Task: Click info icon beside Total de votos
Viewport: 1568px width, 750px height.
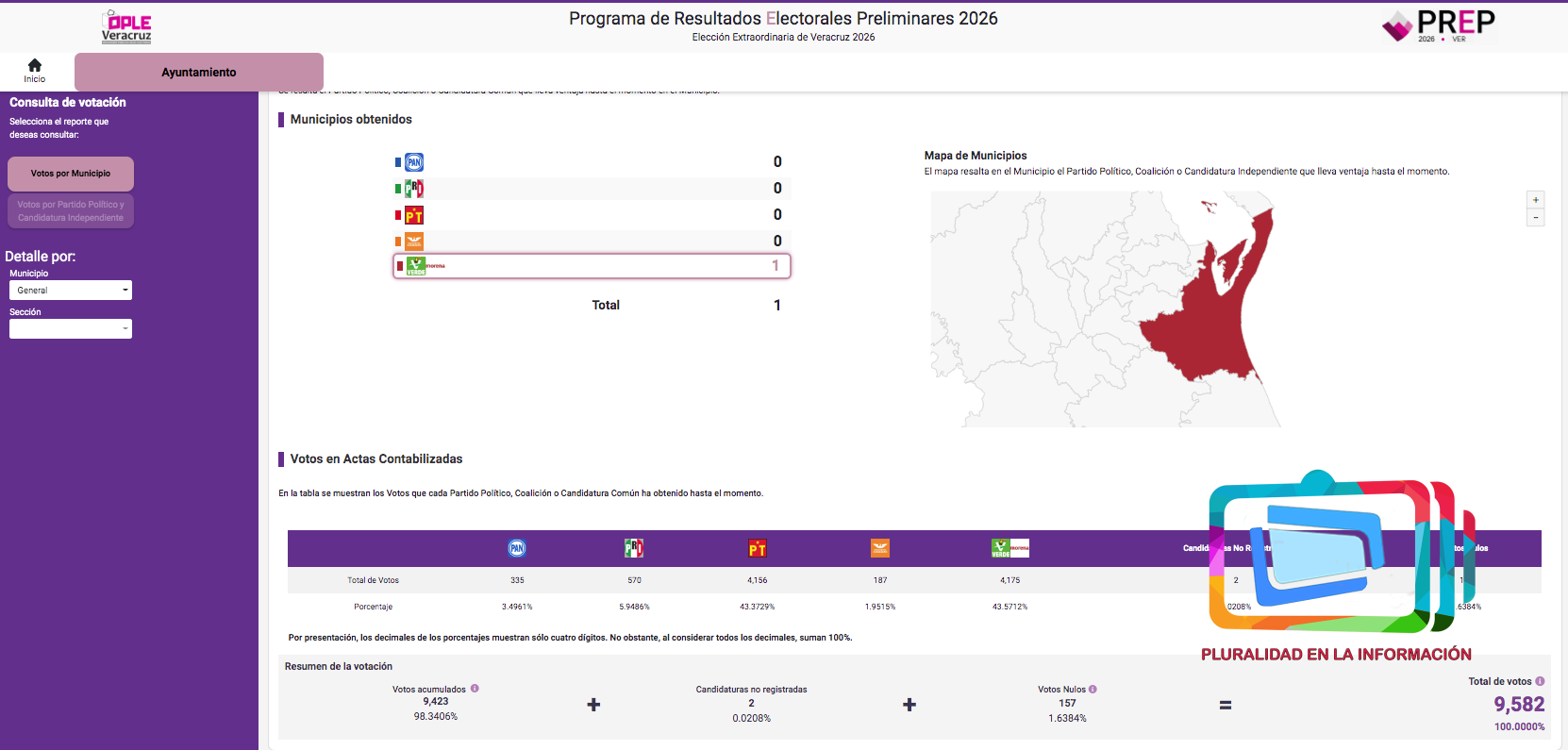Action: (1540, 681)
